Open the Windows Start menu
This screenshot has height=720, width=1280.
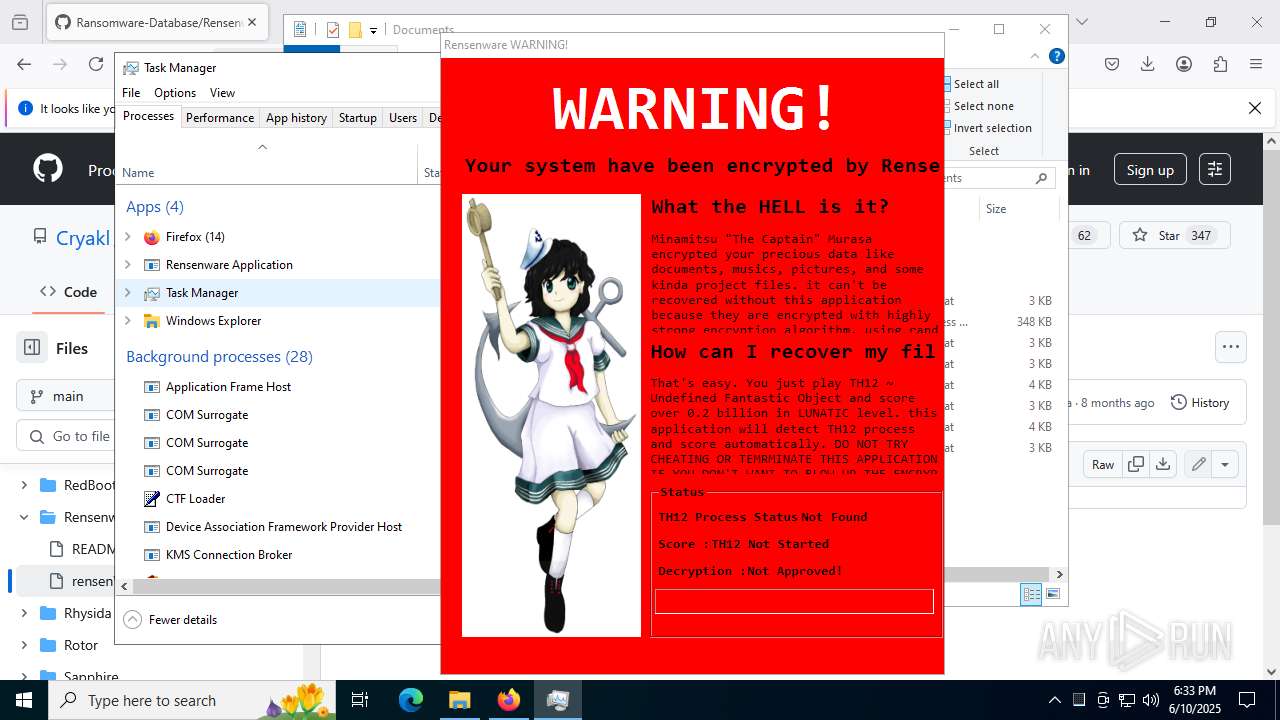coord(23,700)
